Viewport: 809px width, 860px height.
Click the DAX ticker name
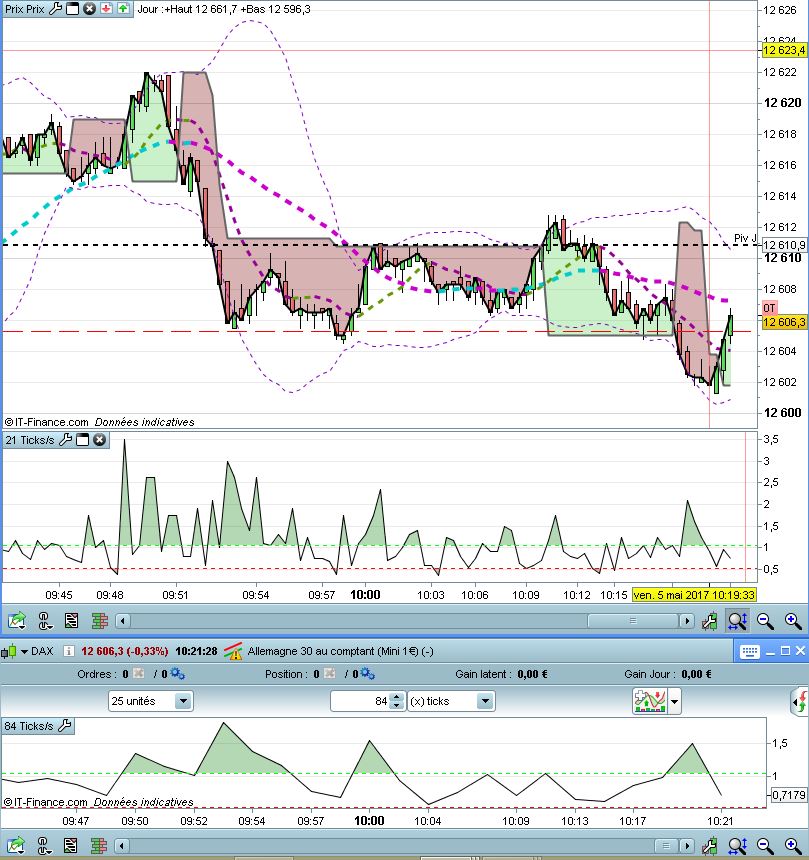point(42,651)
